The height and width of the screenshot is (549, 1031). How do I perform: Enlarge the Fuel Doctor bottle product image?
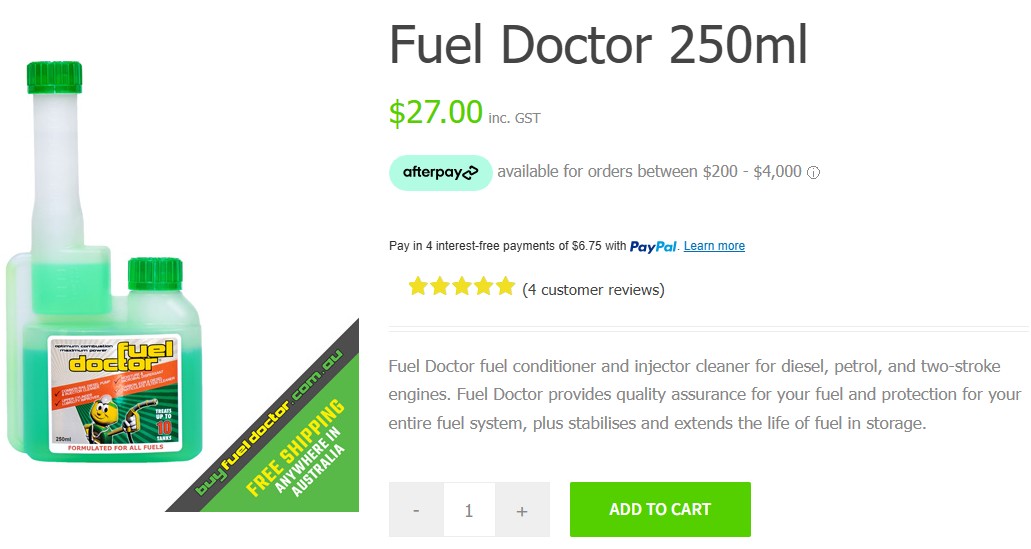click(x=105, y=262)
